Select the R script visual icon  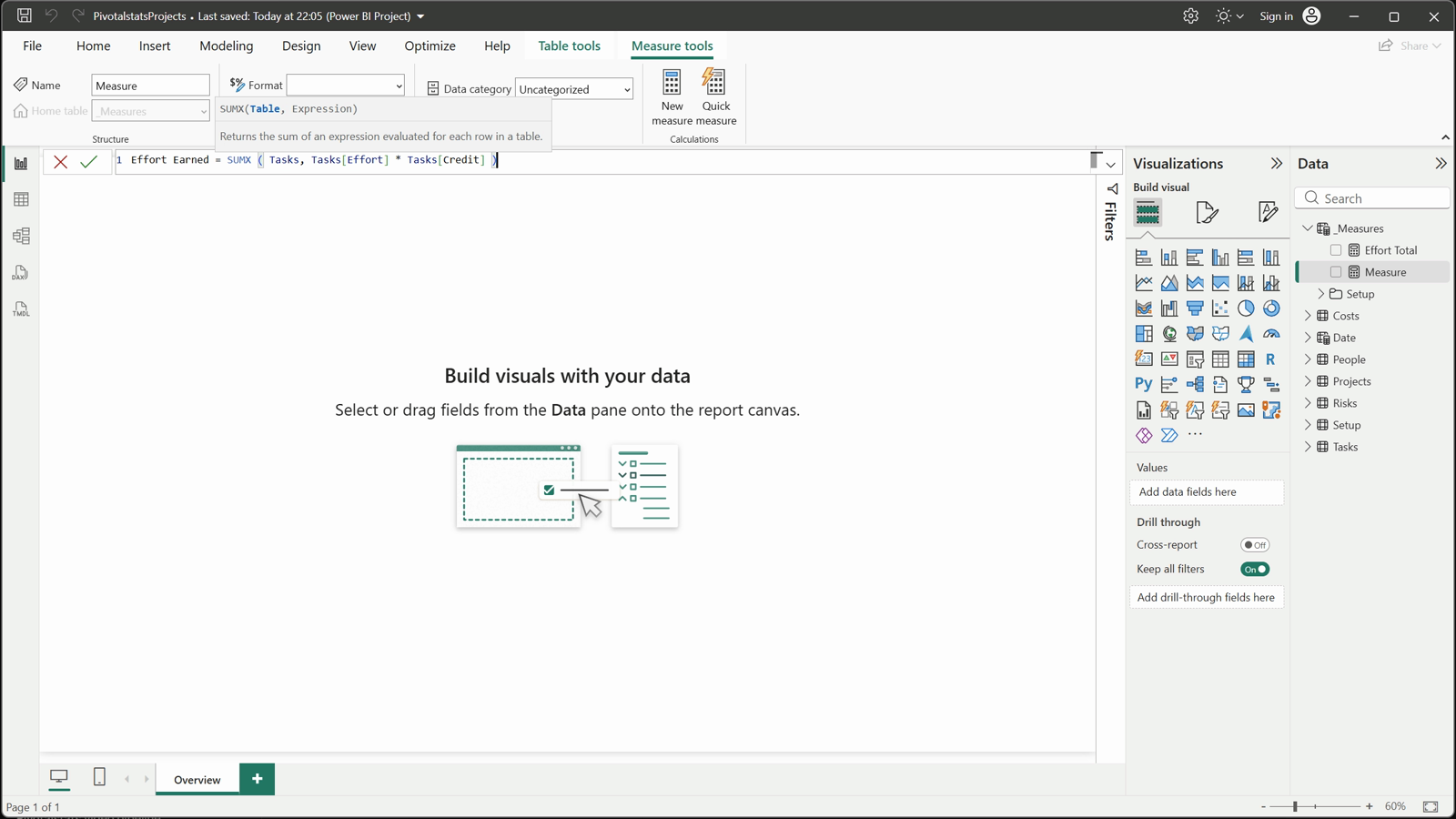coord(1271,359)
